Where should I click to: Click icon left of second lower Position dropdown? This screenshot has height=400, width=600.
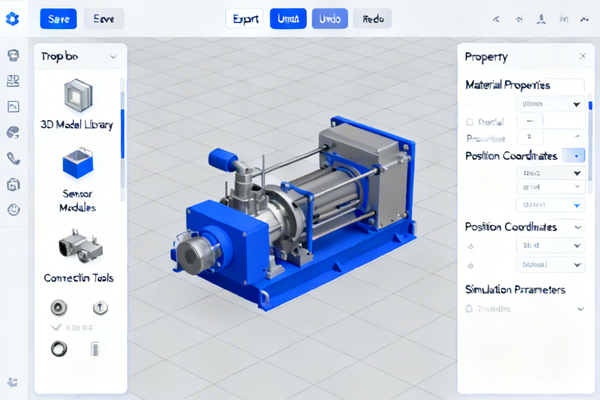(x=471, y=265)
